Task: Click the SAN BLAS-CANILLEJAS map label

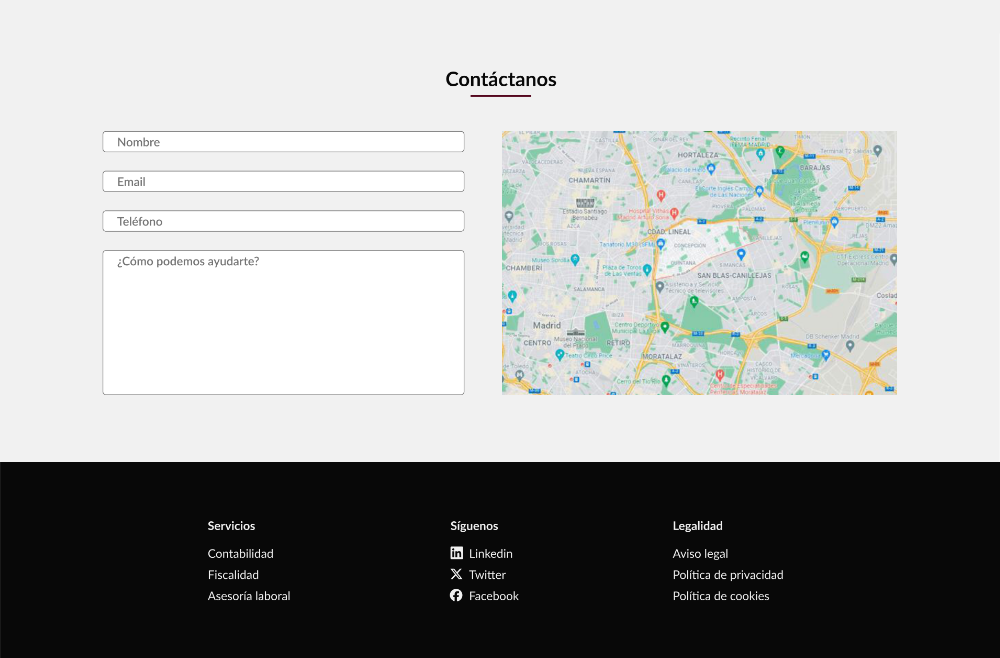Action: 733,275
